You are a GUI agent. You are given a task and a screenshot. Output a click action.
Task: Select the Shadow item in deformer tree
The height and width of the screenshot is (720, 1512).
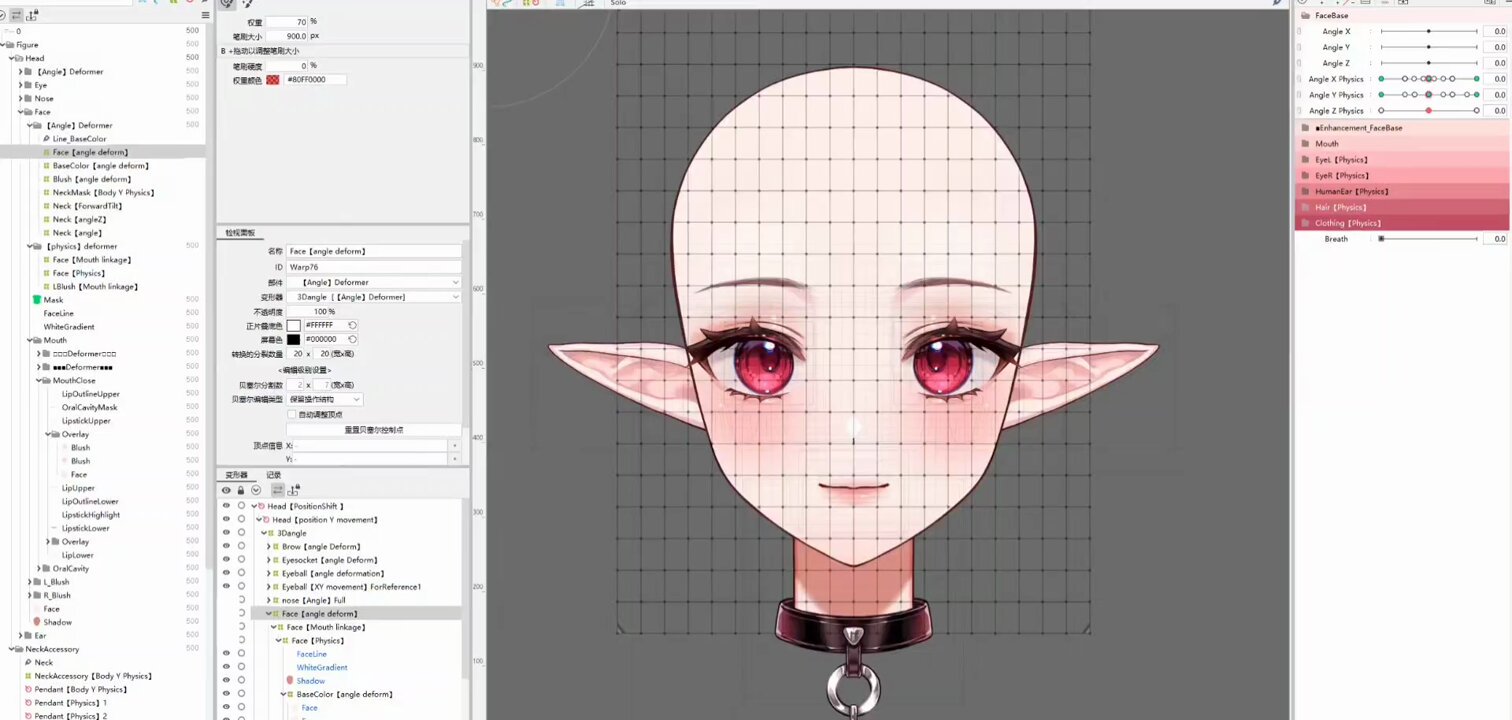310,681
